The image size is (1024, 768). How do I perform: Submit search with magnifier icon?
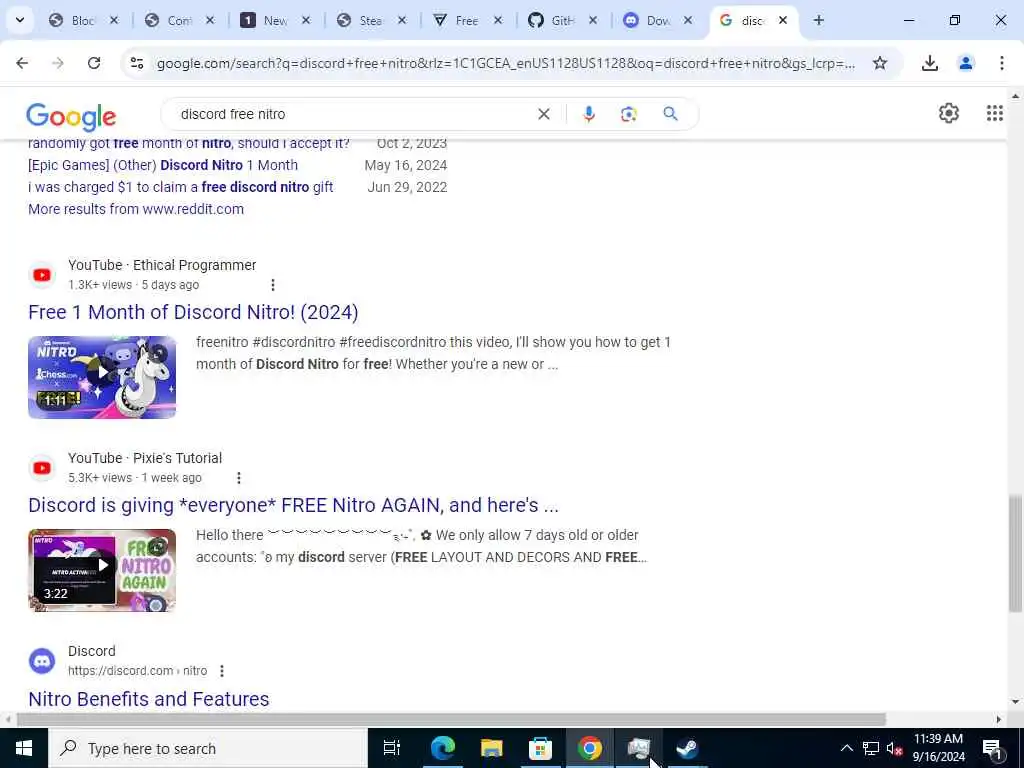click(x=670, y=114)
